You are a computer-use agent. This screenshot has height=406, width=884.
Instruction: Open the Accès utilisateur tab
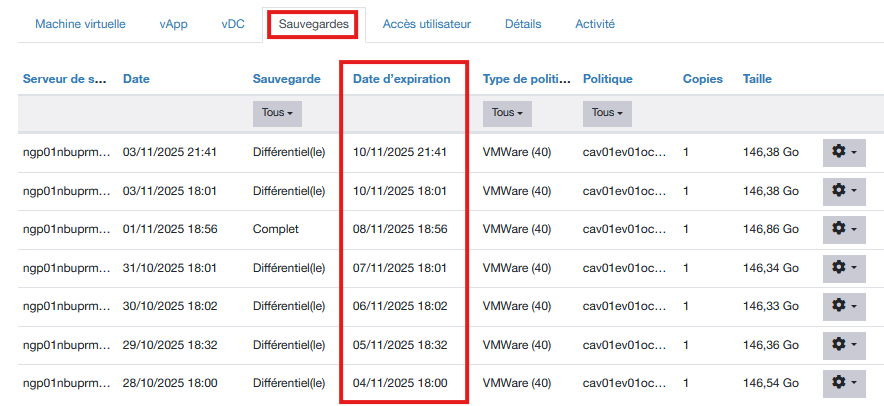click(427, 24)
